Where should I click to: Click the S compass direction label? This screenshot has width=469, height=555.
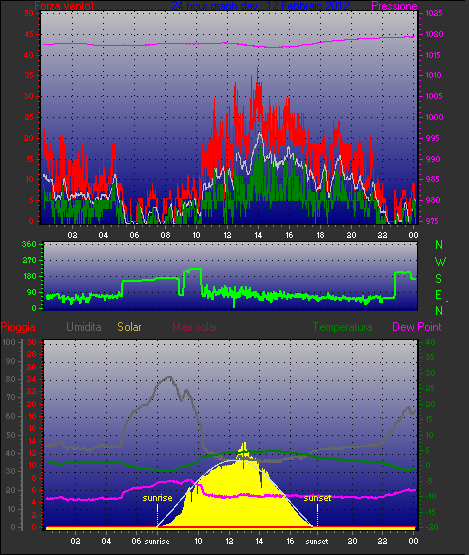[439, 279]
